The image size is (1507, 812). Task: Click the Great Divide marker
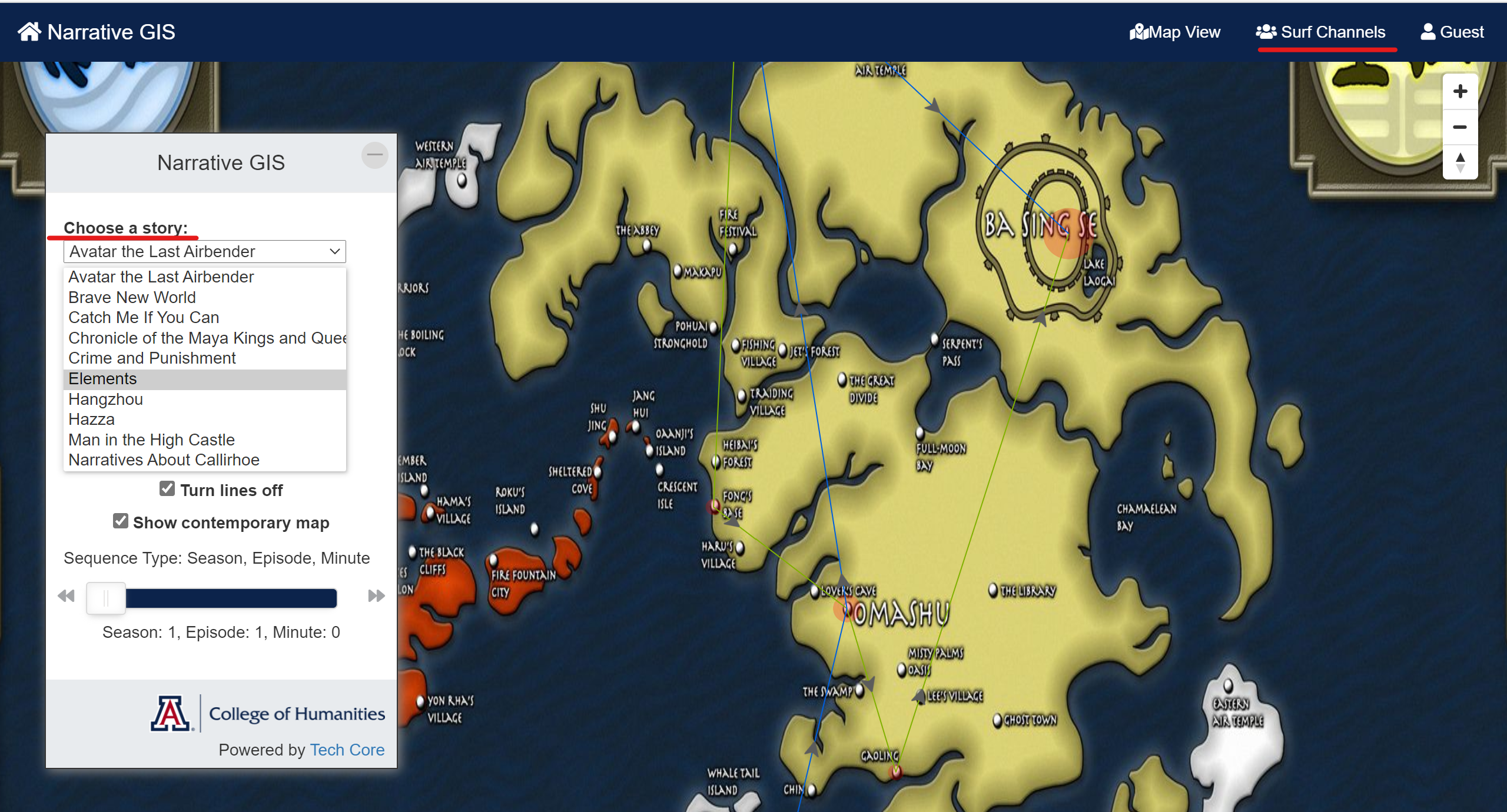pos(842,380)
